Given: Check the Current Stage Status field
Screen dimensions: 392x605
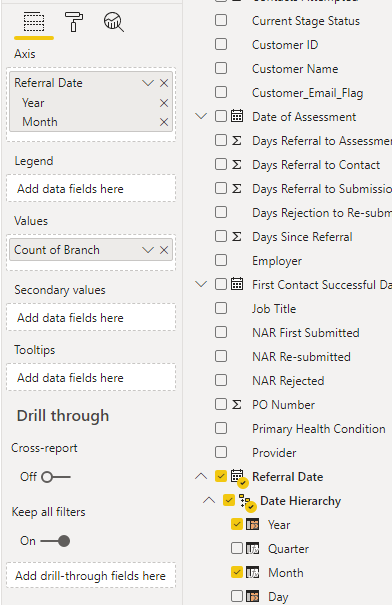Looking at the screenshot, I should coord(221,20).
